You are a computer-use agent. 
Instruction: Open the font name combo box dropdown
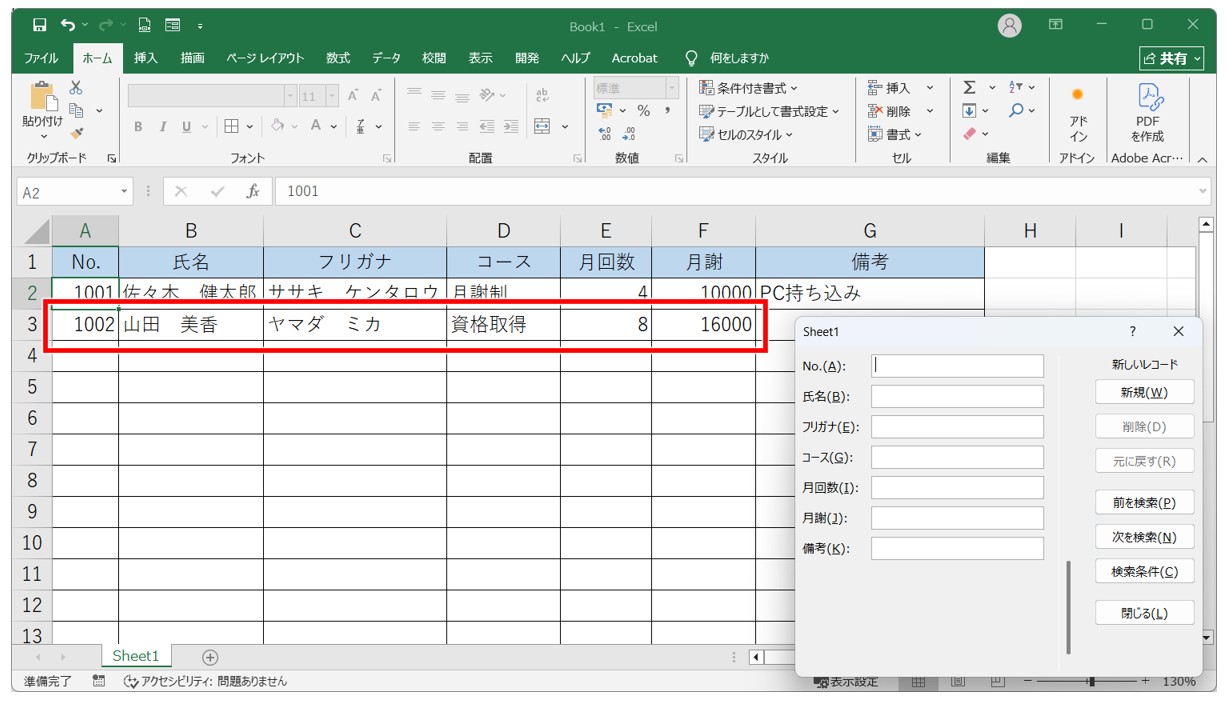(x=290, y=96)
